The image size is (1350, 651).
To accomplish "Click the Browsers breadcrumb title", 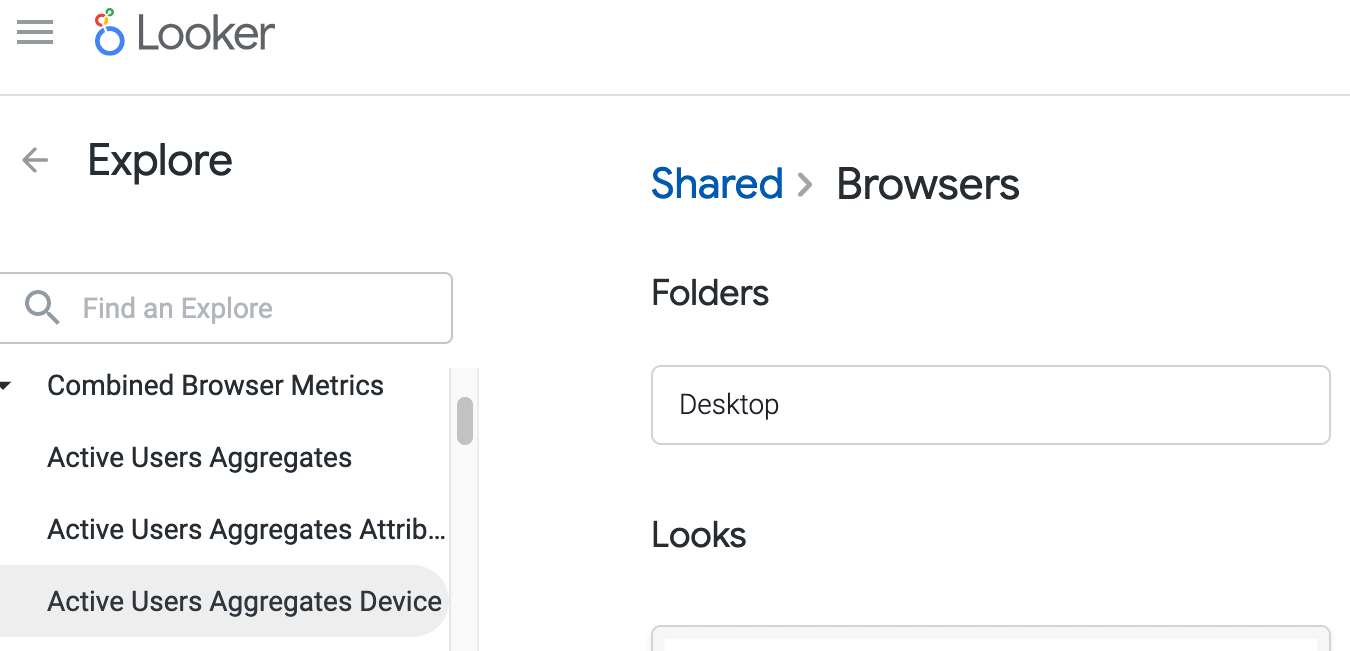I will pos(927,185).
